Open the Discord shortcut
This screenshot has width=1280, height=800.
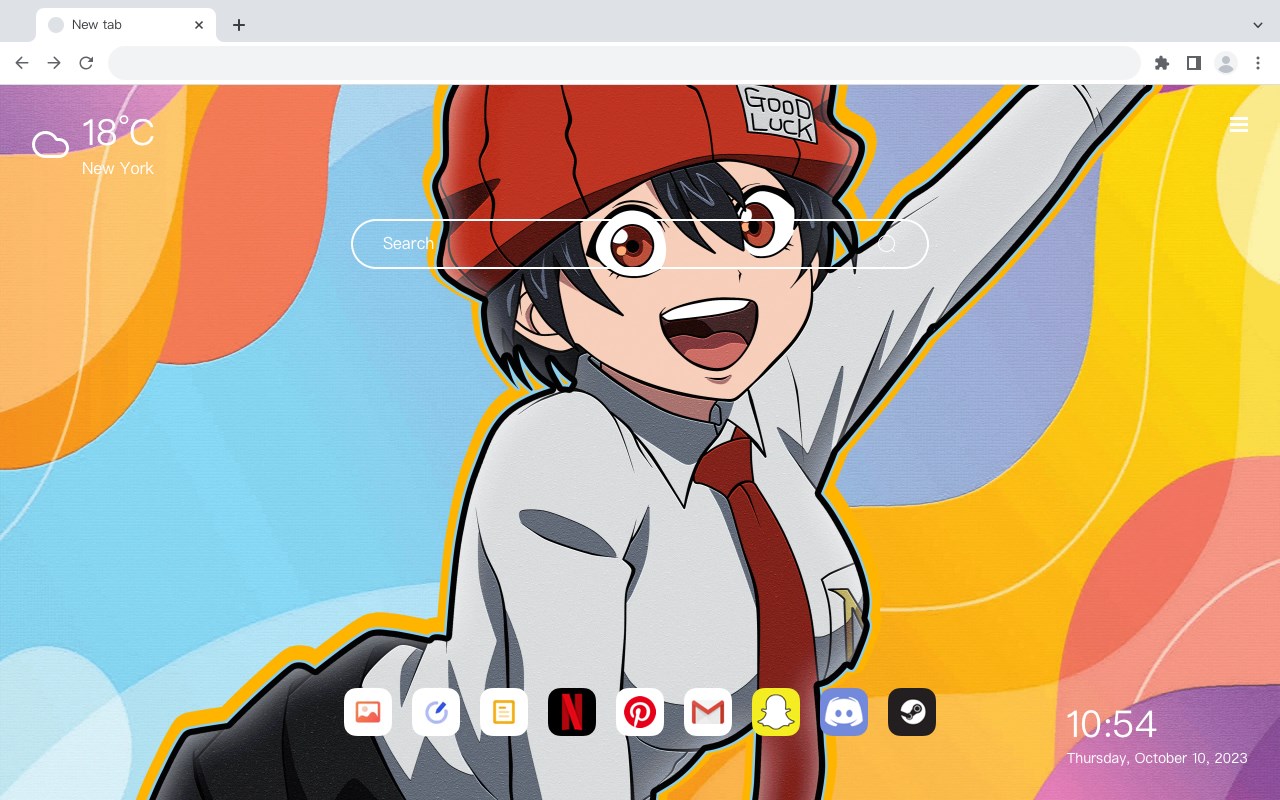[844, 712]
